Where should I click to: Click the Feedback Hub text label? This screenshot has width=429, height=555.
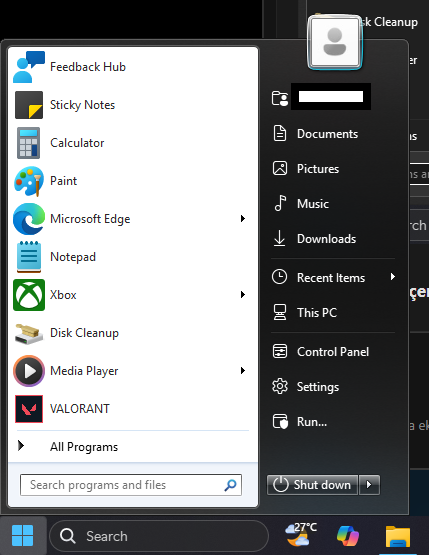[x=88, y=67]
